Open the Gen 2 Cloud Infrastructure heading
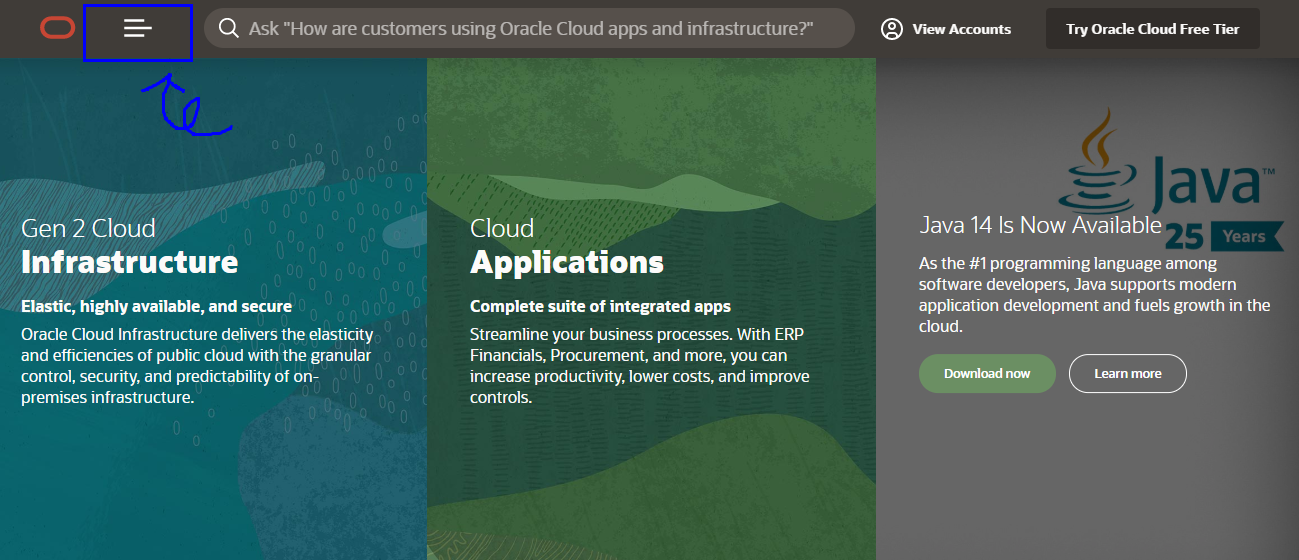The image size is (1299, 560). coord(129,245)
